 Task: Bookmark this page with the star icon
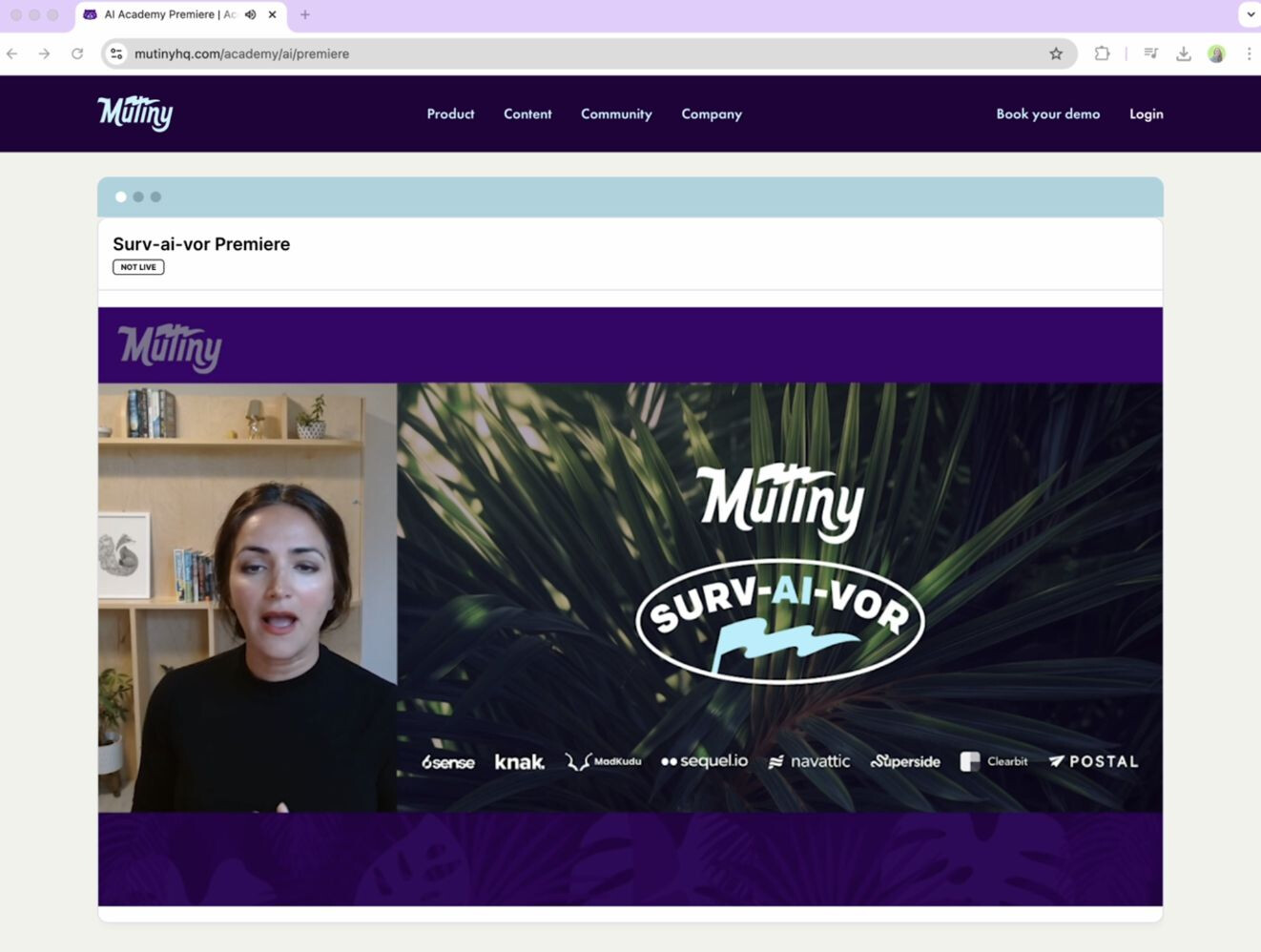pyautogui.click(x=1056, y=53)
